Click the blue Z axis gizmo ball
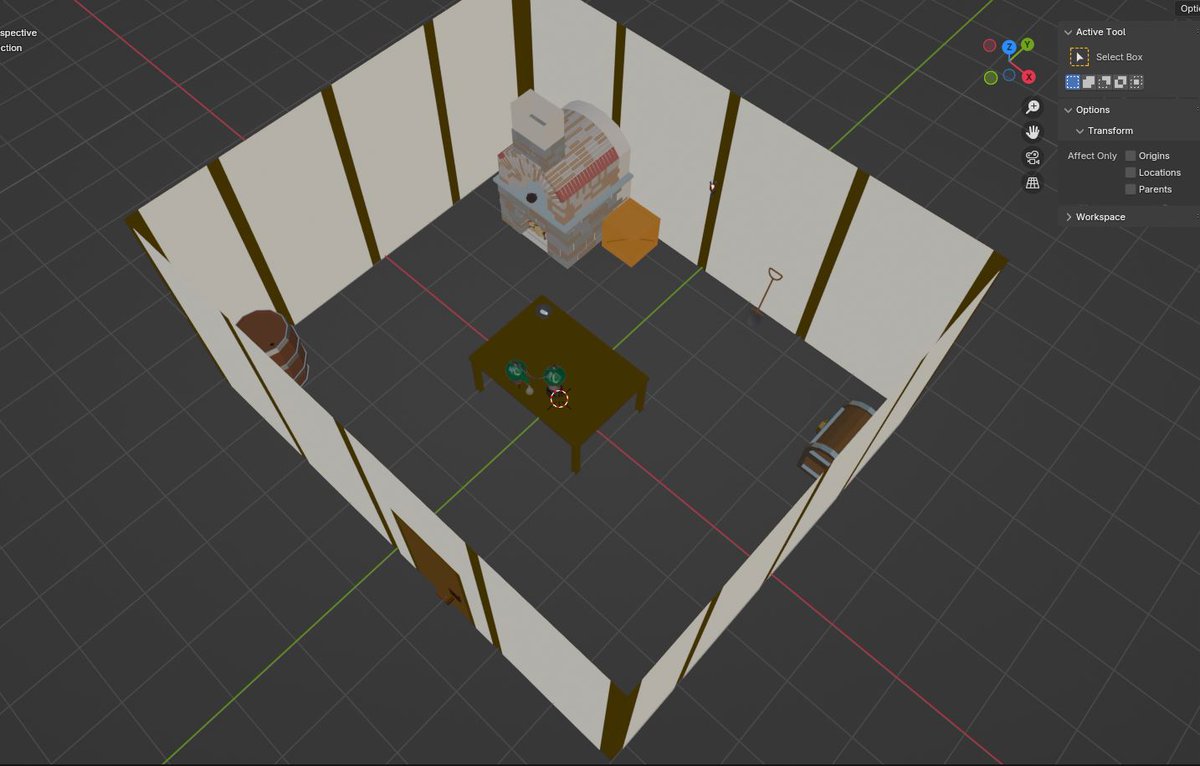 (1009, 47)
